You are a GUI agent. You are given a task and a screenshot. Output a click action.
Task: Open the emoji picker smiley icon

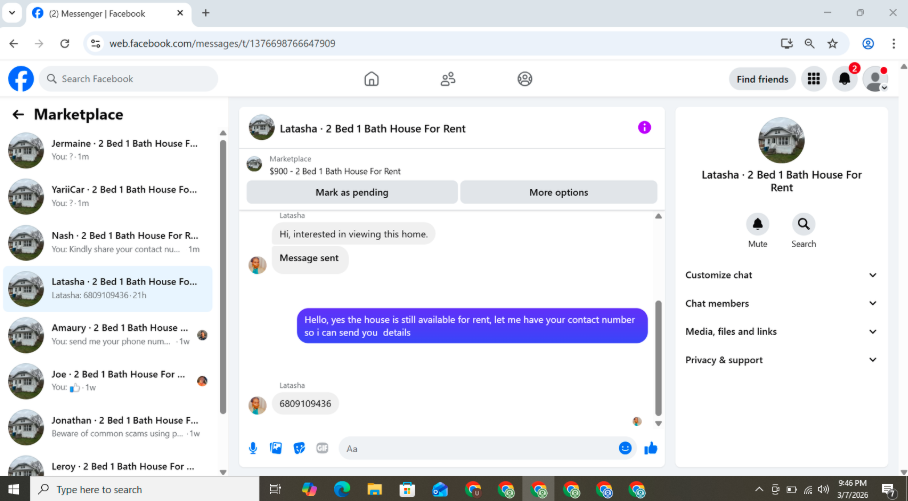[x=625, y=448]
